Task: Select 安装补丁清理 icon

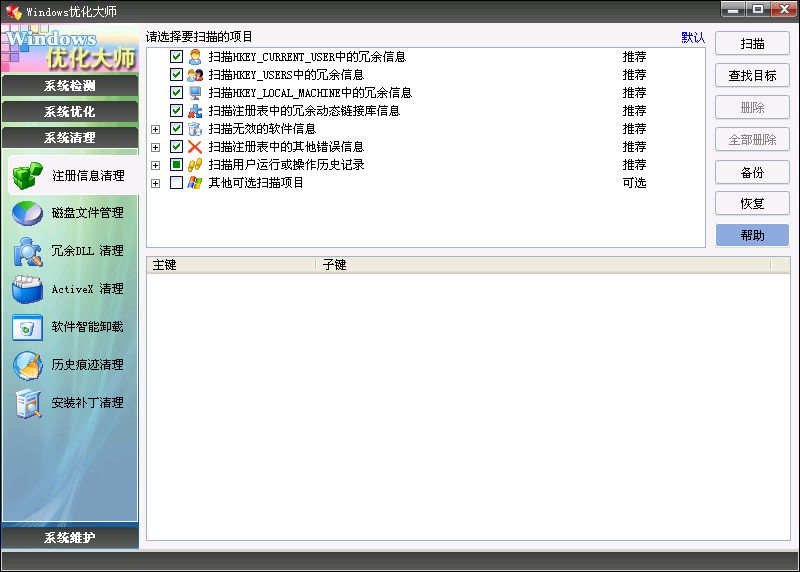Action: click(x=27, y=403)
